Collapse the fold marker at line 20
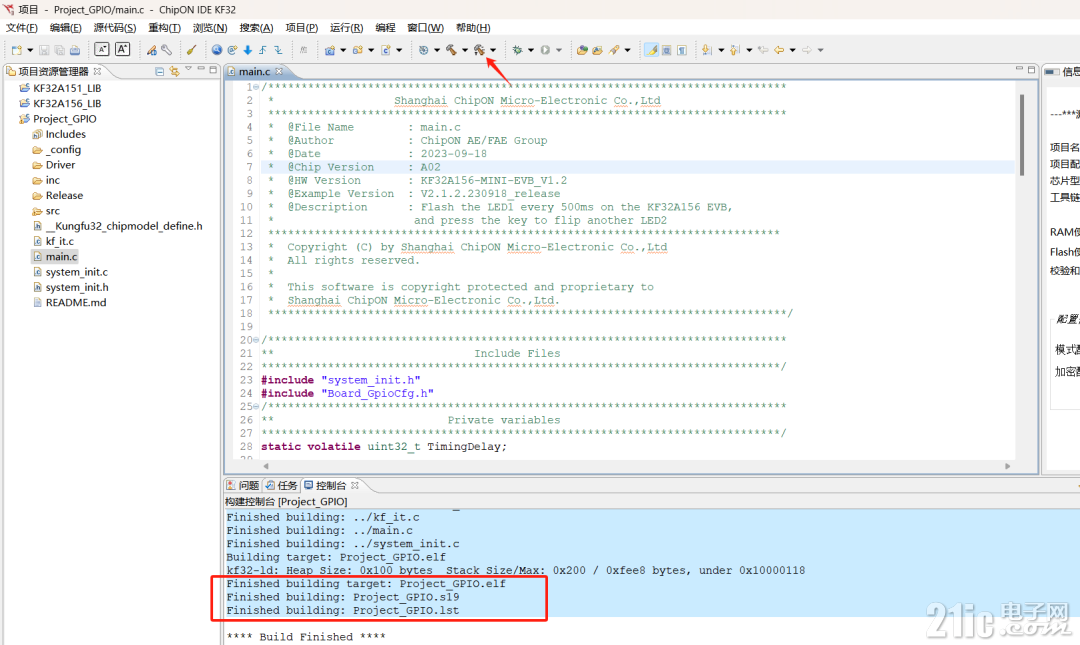Viewport: 1080px width, 645px height. 256,340
